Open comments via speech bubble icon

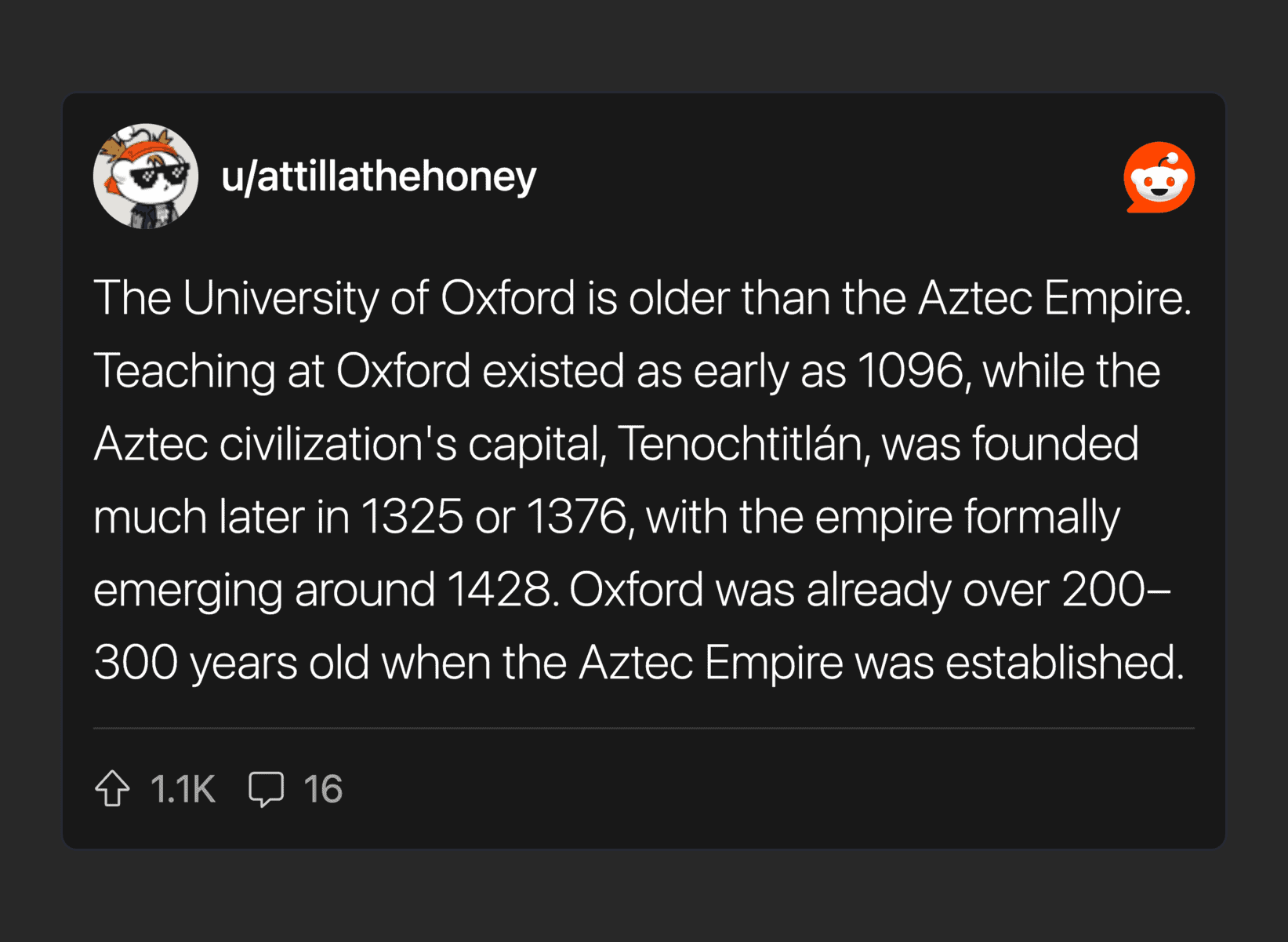266,788
